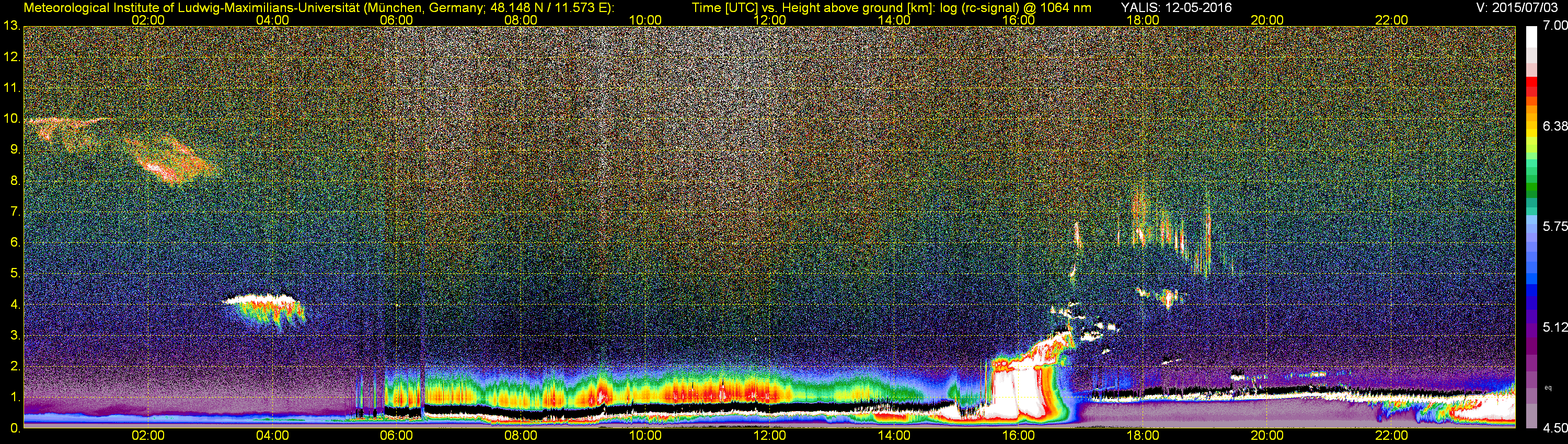Click the white top segment of the colorbar

1531,37
